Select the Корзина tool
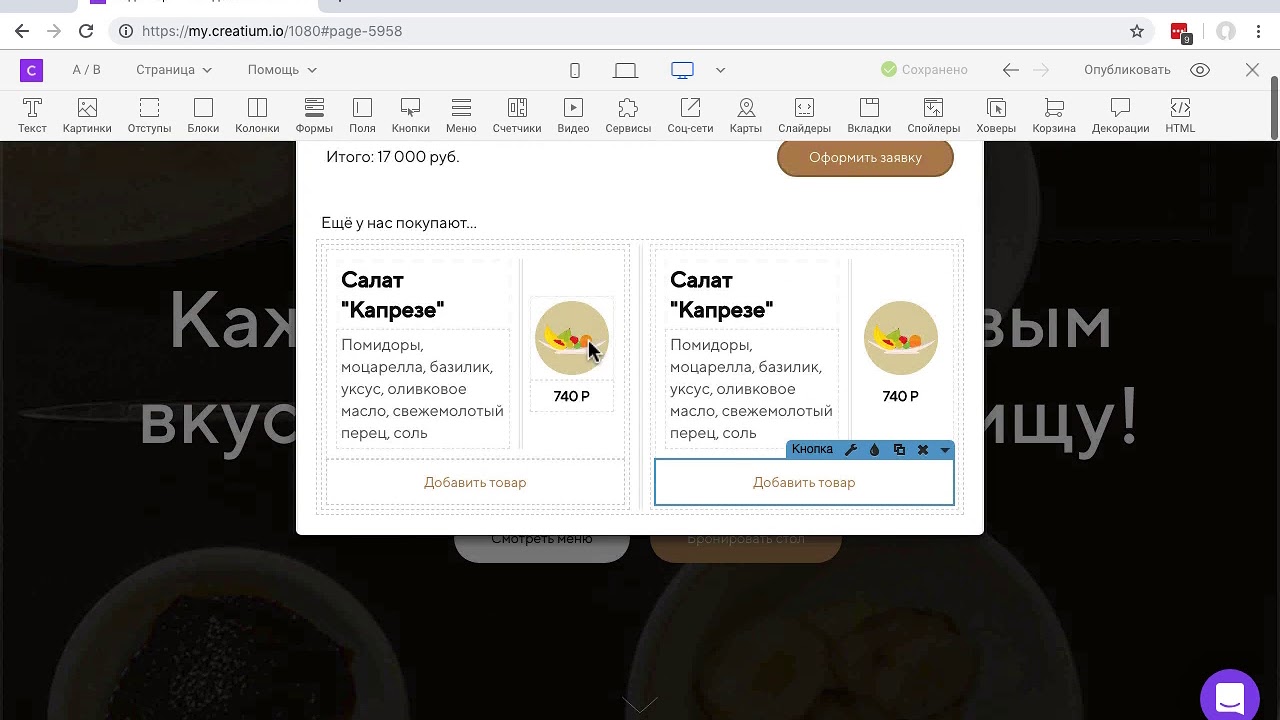Screen dimensions: 1280x720 point(1054,115)
